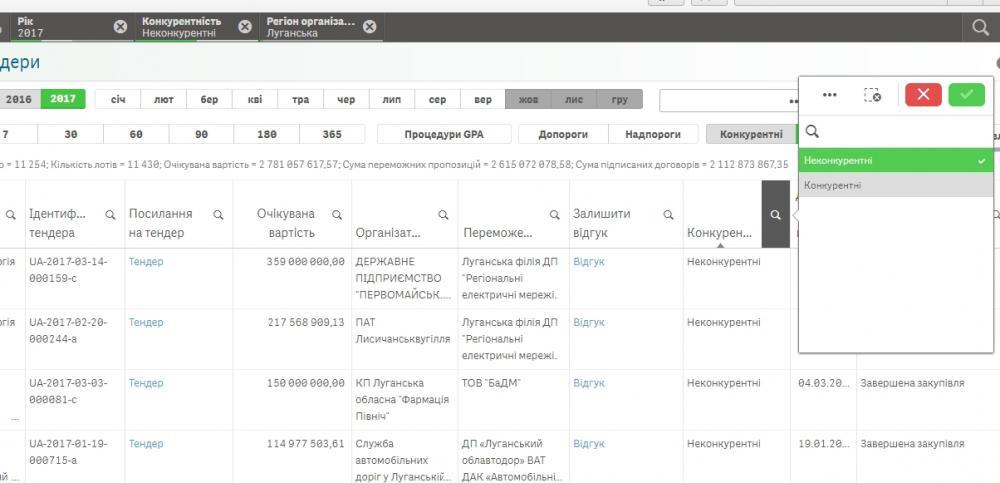Click search icon in Очікувана вартість column
This screenshot has height=483, width=1000.
pos(337,214)
